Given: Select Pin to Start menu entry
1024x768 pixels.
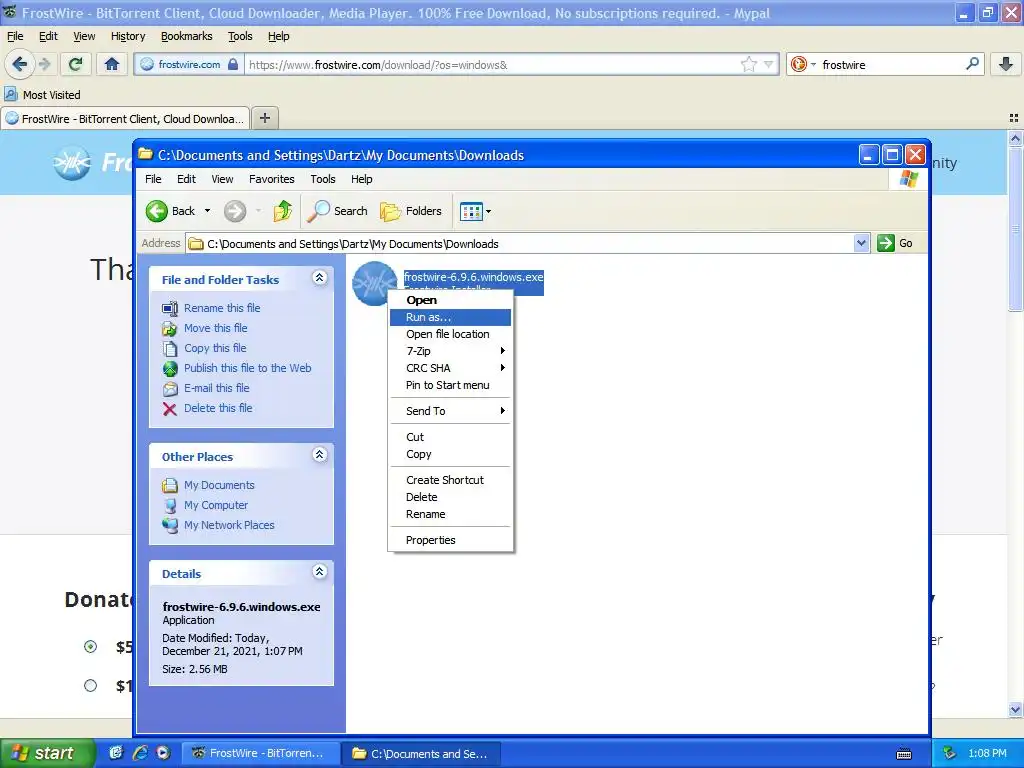Looking at the screenshot, I should (x=450, y=385).
